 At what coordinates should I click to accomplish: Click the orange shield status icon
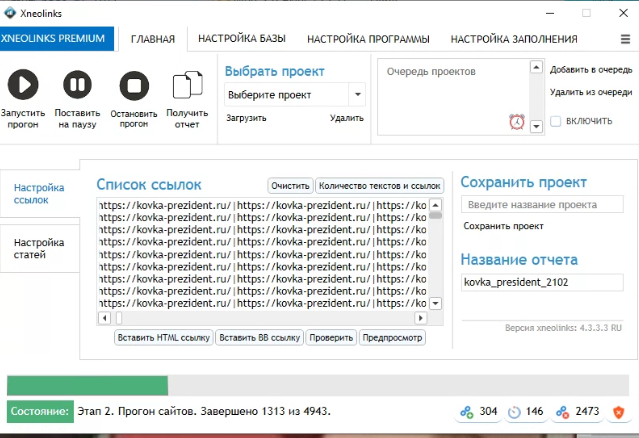click(x=619, y=412)
